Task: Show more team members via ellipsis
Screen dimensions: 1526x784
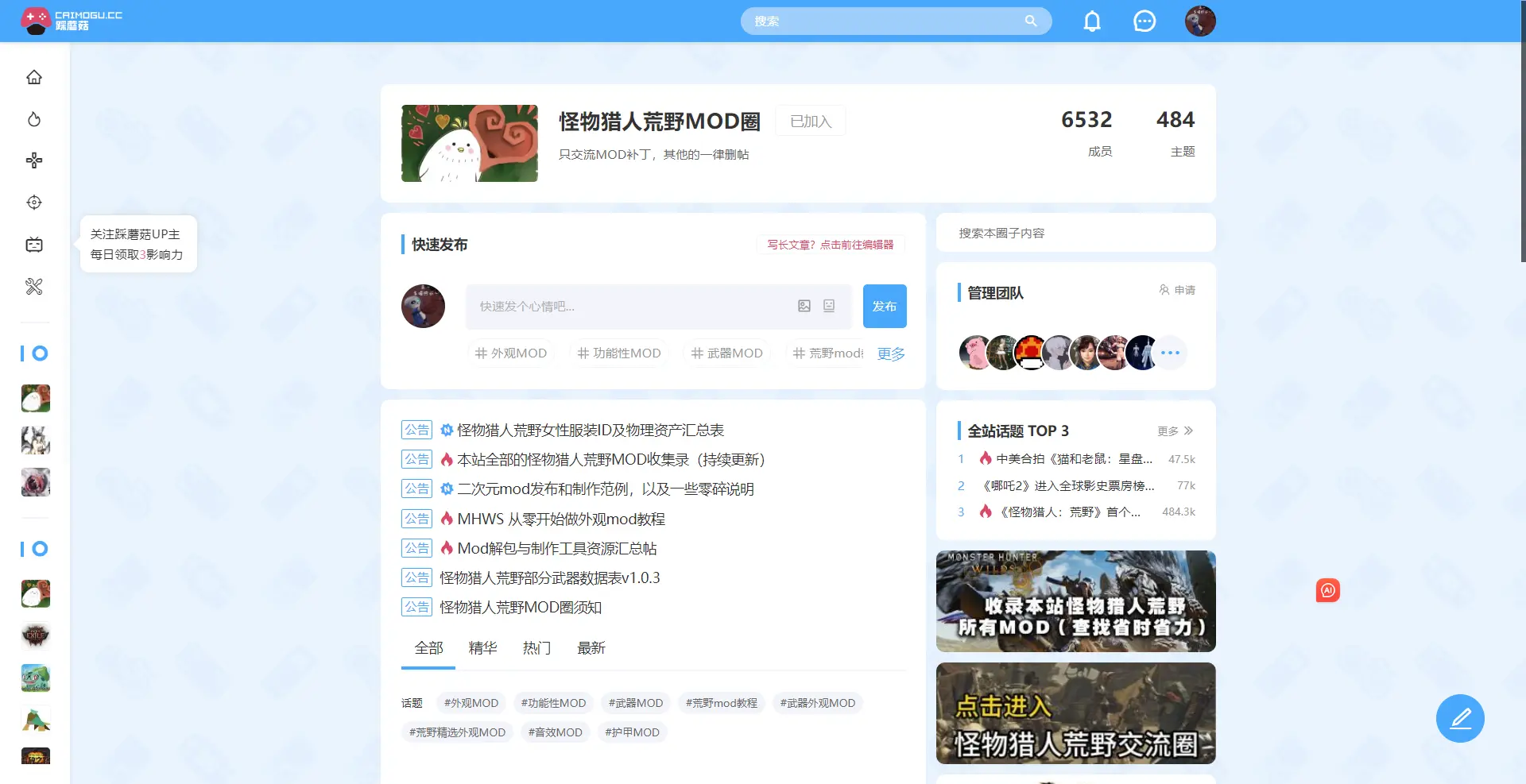Action: [x=1170, y=353]
